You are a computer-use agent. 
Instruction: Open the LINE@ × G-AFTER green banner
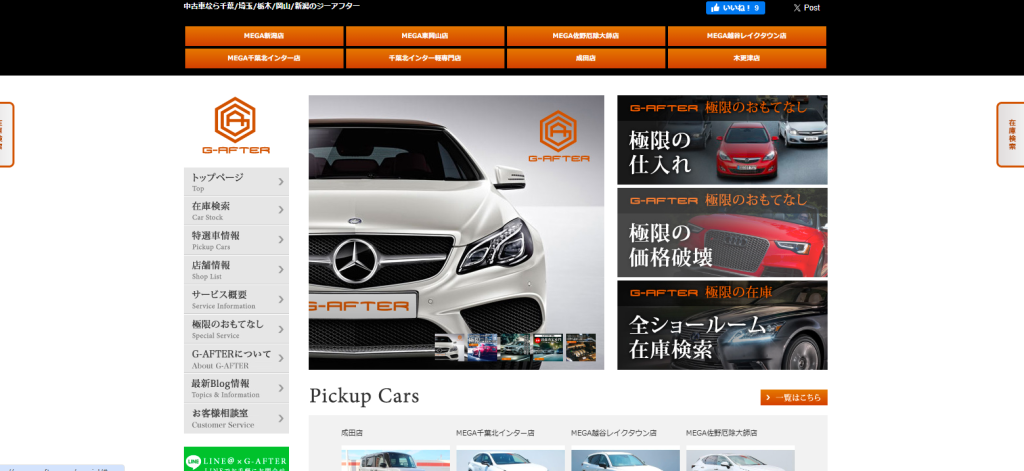[x=236, y=459]
